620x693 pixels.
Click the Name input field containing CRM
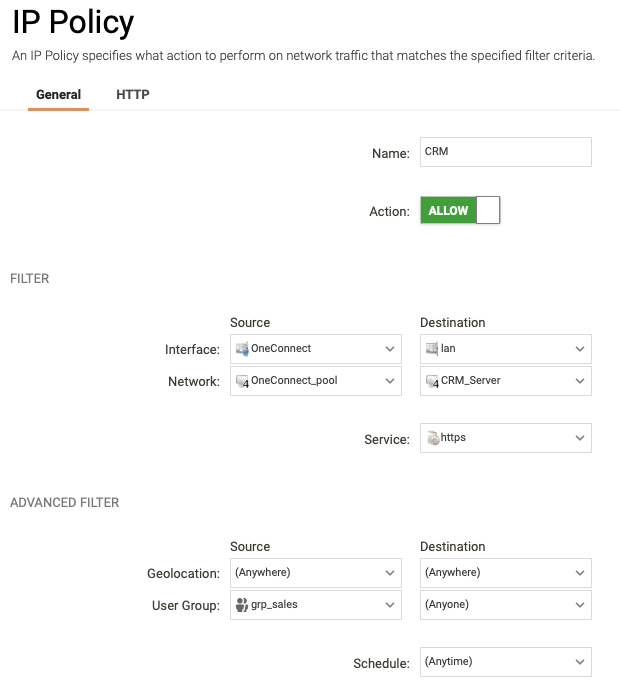506,152
